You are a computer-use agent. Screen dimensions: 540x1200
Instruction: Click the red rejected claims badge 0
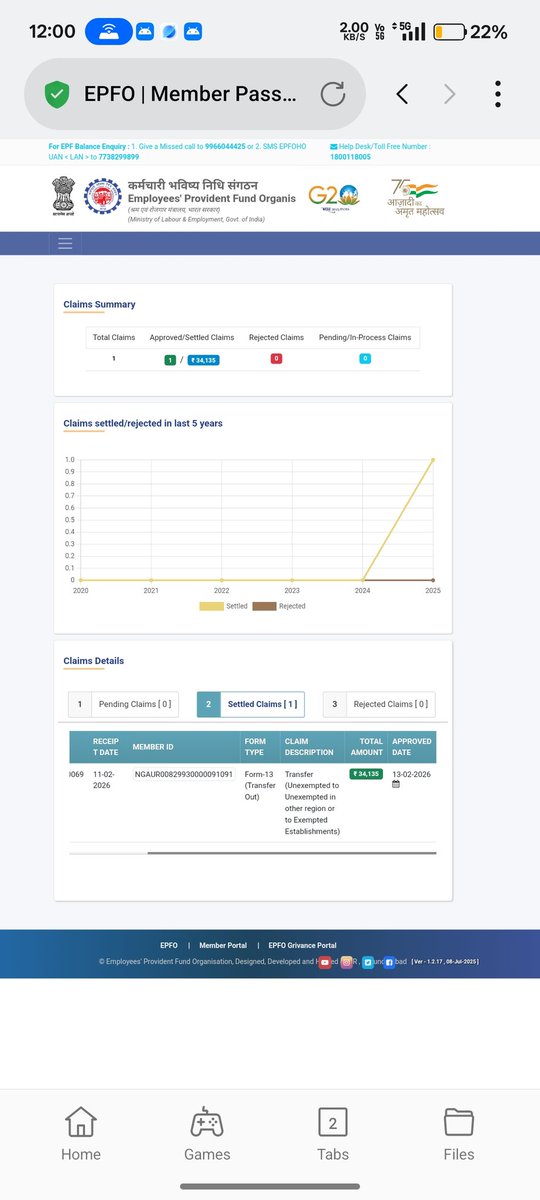click(276, 358)
